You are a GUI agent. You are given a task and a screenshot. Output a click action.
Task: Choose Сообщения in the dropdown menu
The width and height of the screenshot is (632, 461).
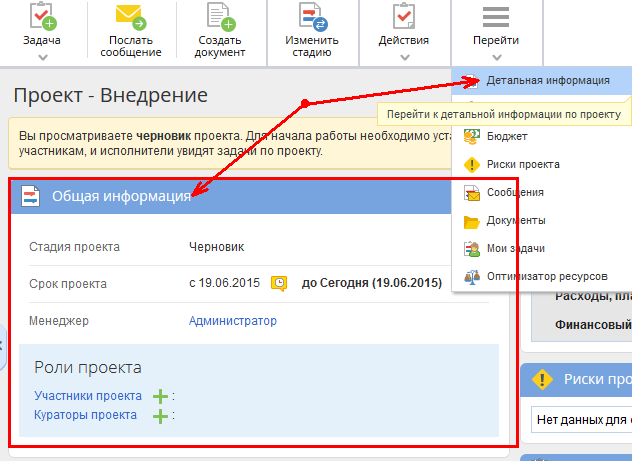pyautogui.click(x=515, y=192)
